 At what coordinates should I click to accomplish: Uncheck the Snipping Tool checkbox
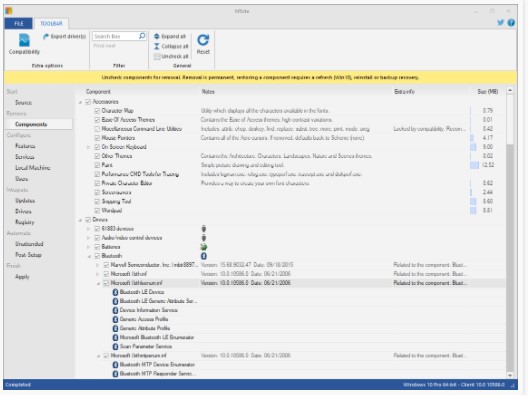97,202
